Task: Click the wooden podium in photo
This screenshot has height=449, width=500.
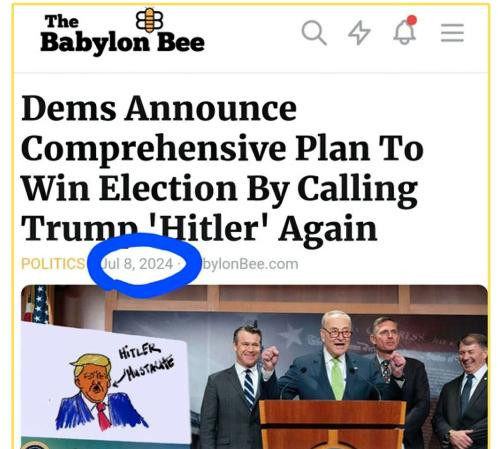Action: point(333,425)
